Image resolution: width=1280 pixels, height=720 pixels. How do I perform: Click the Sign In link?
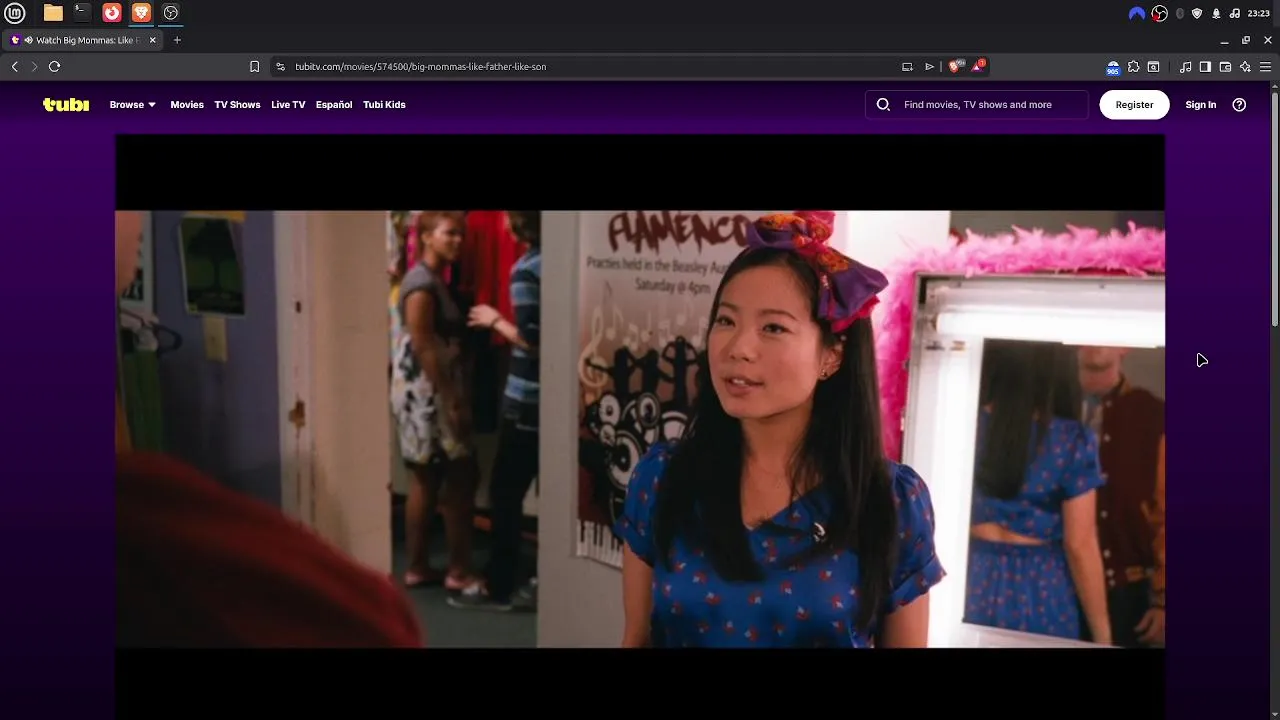(1201, 105)
